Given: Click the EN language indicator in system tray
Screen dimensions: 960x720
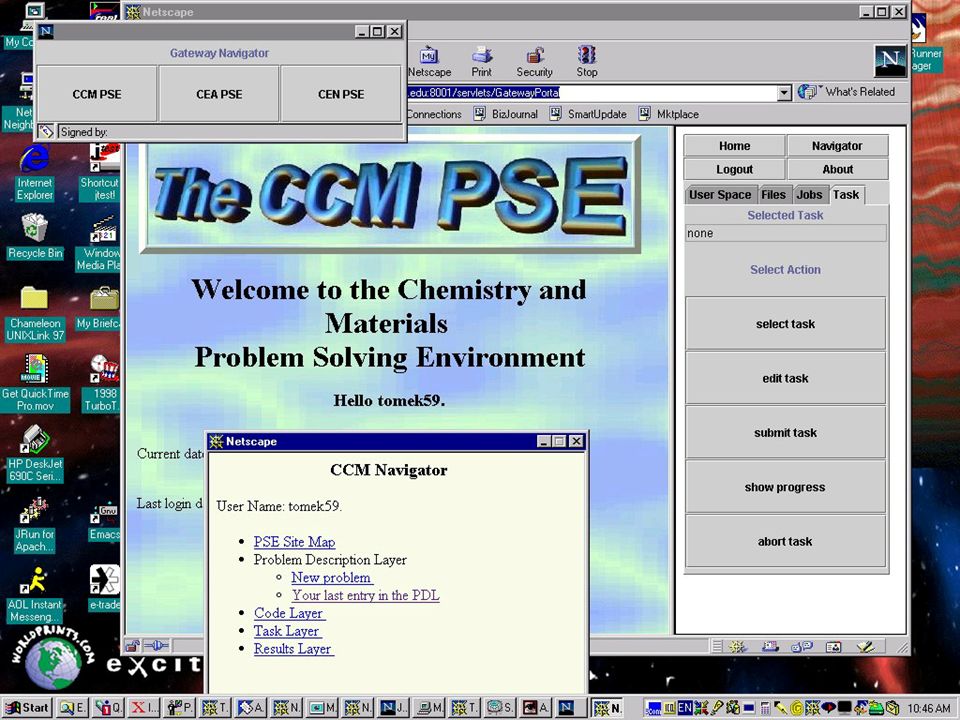Looking at the screenshot, I should pos(684,708).
